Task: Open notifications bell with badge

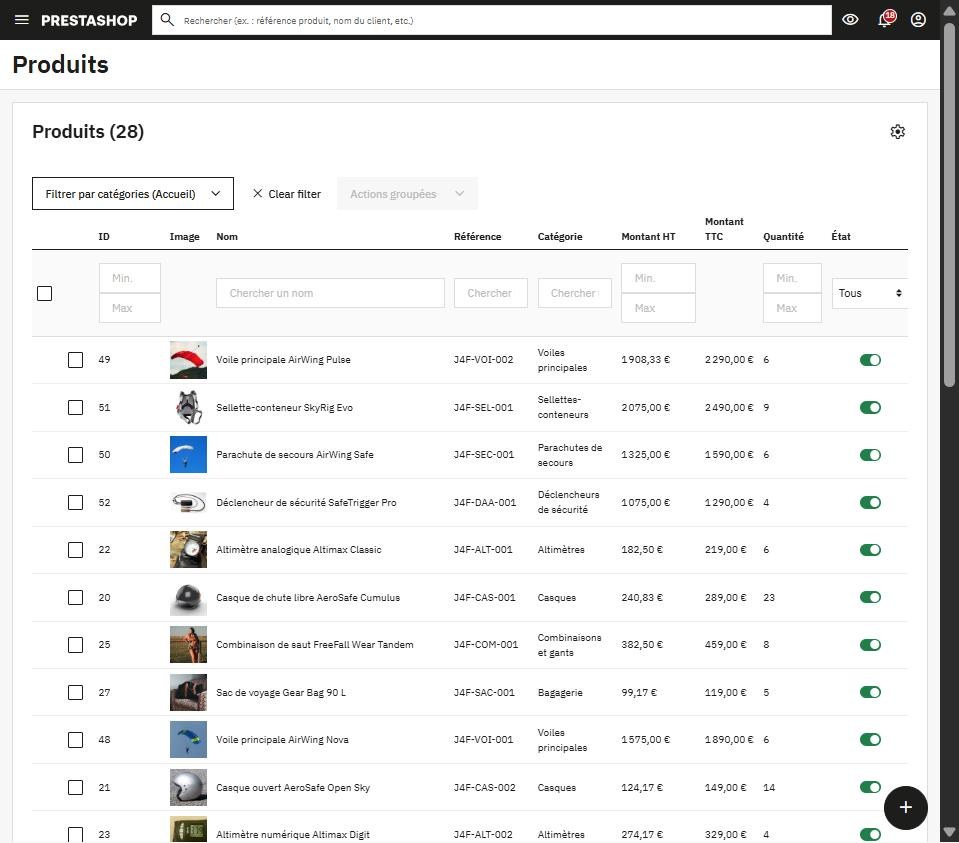Action: pos(885,19)
